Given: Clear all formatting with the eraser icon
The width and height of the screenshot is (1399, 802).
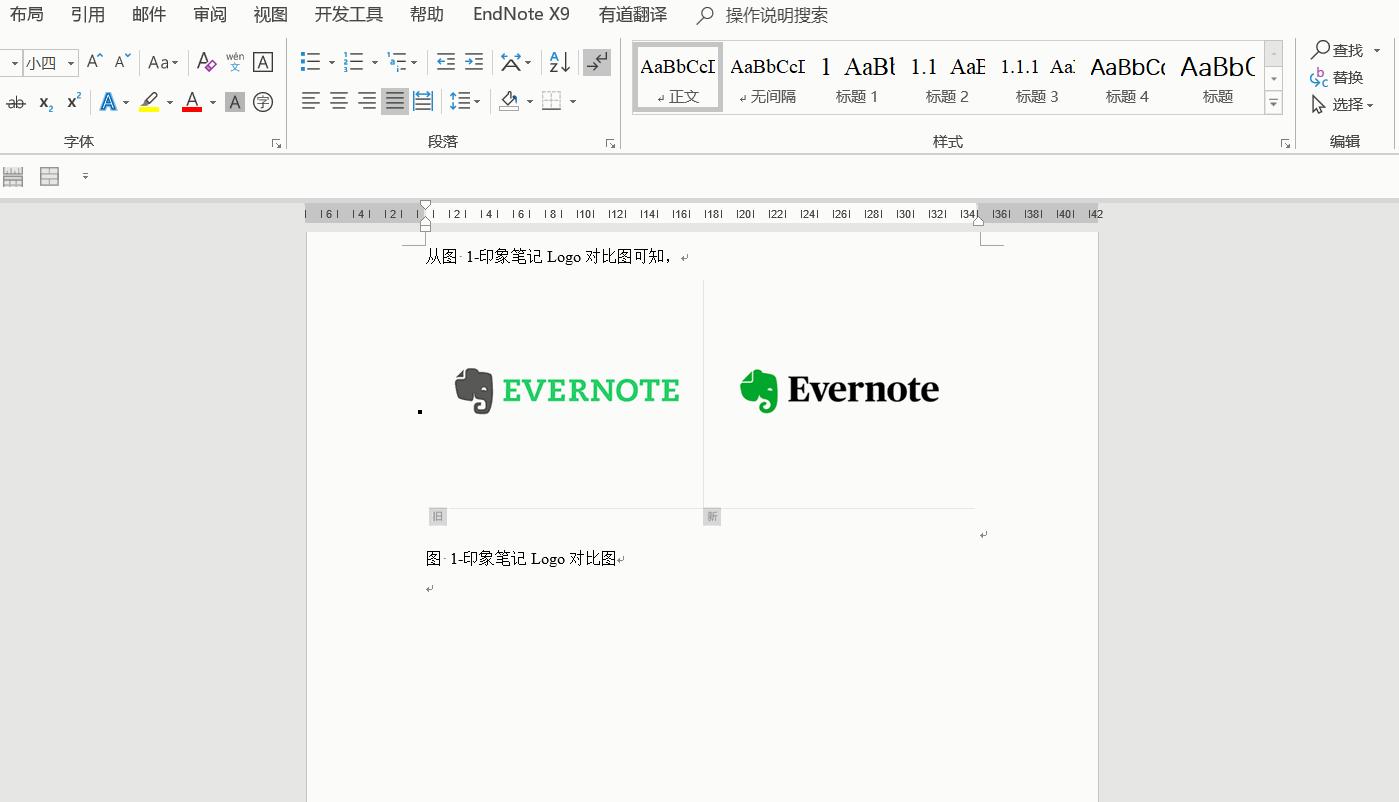Looking at the screenshot, I should tap(206, 61).
